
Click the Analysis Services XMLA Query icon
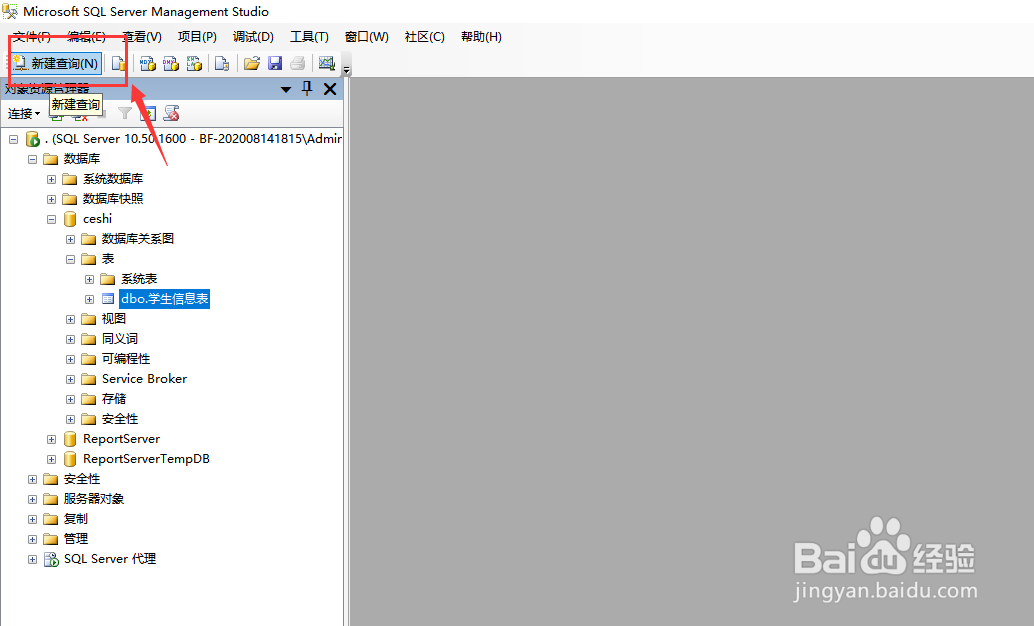click(194, 63)
